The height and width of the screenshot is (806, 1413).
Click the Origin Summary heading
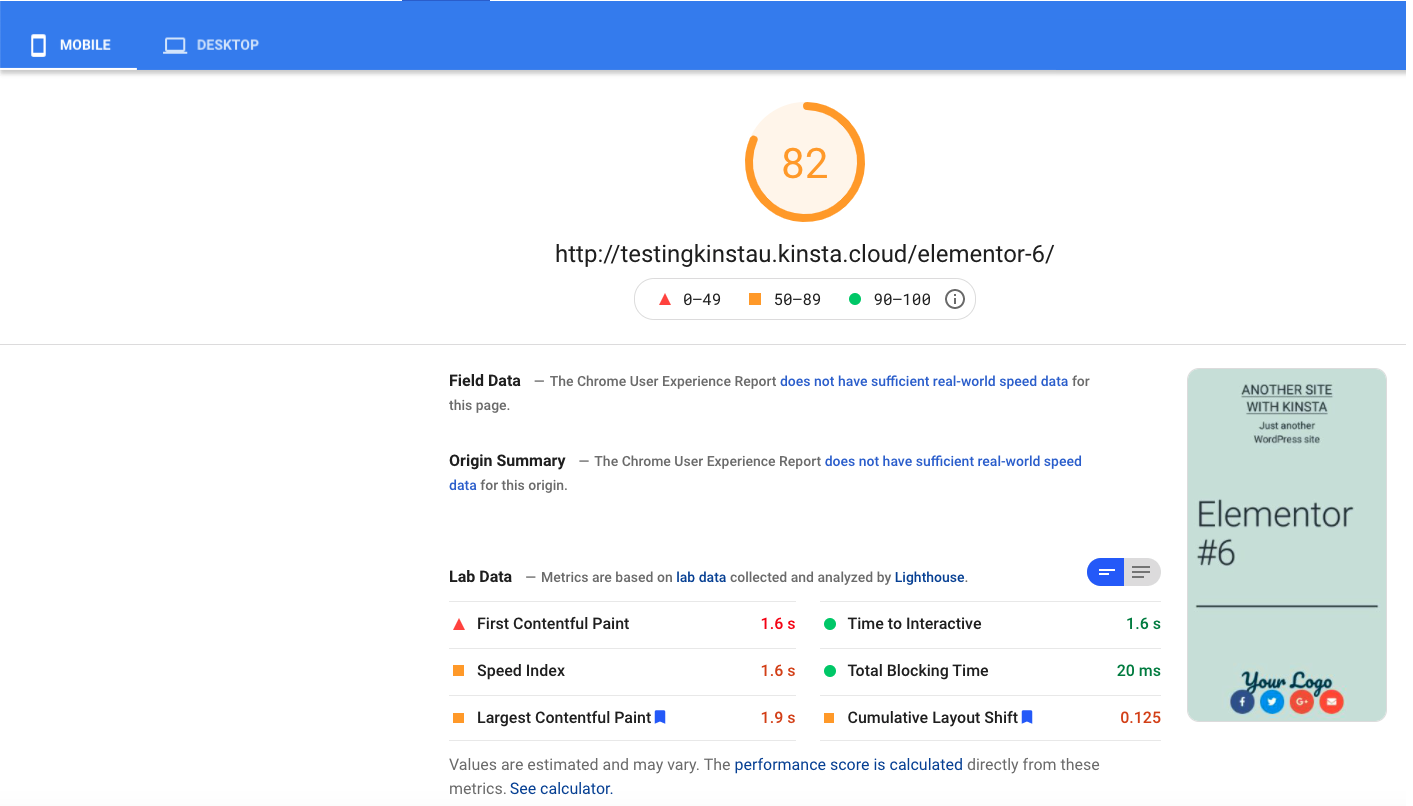(x=507, y=461)
